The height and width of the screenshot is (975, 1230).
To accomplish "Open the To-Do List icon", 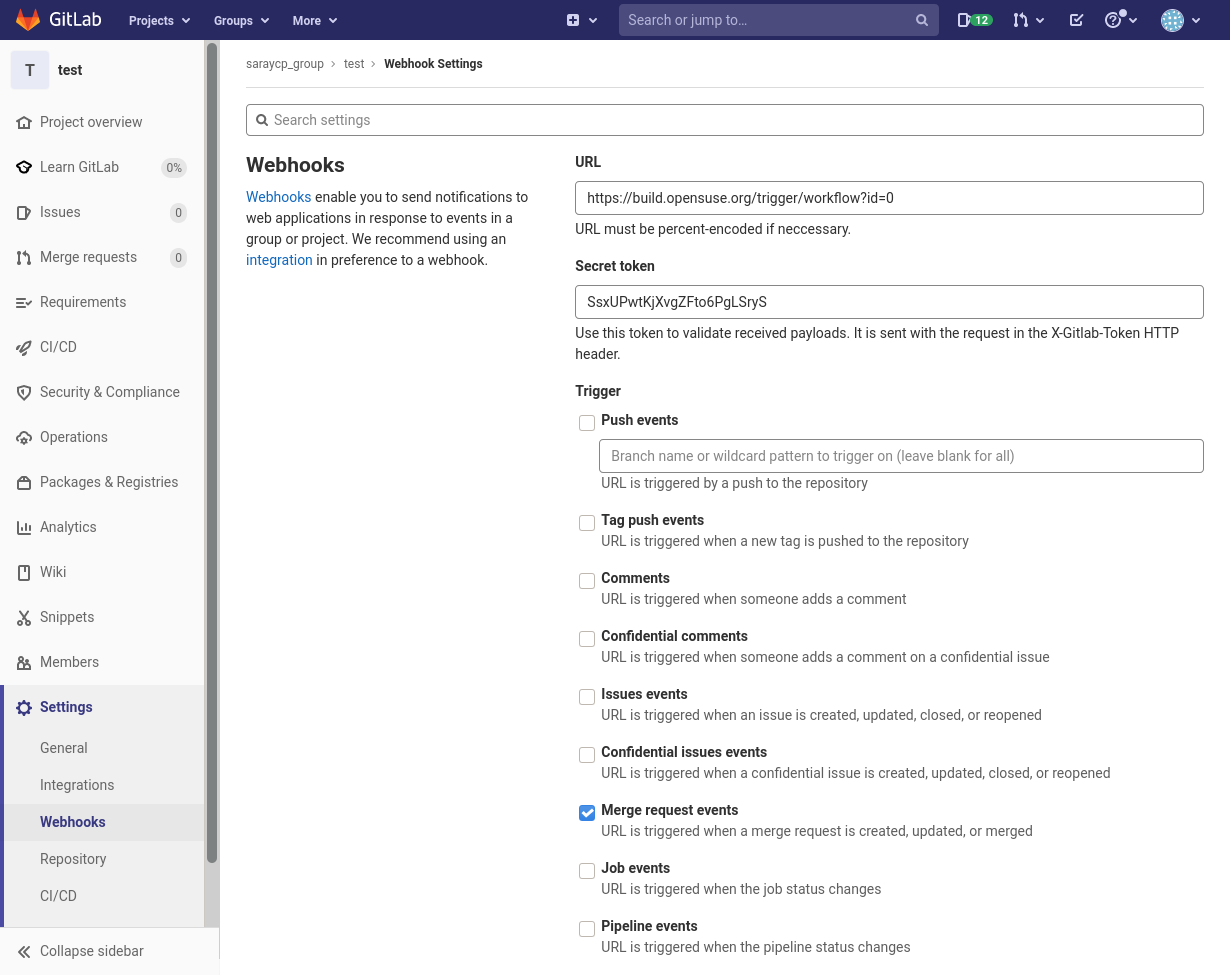I will (x=1076, y=19).
